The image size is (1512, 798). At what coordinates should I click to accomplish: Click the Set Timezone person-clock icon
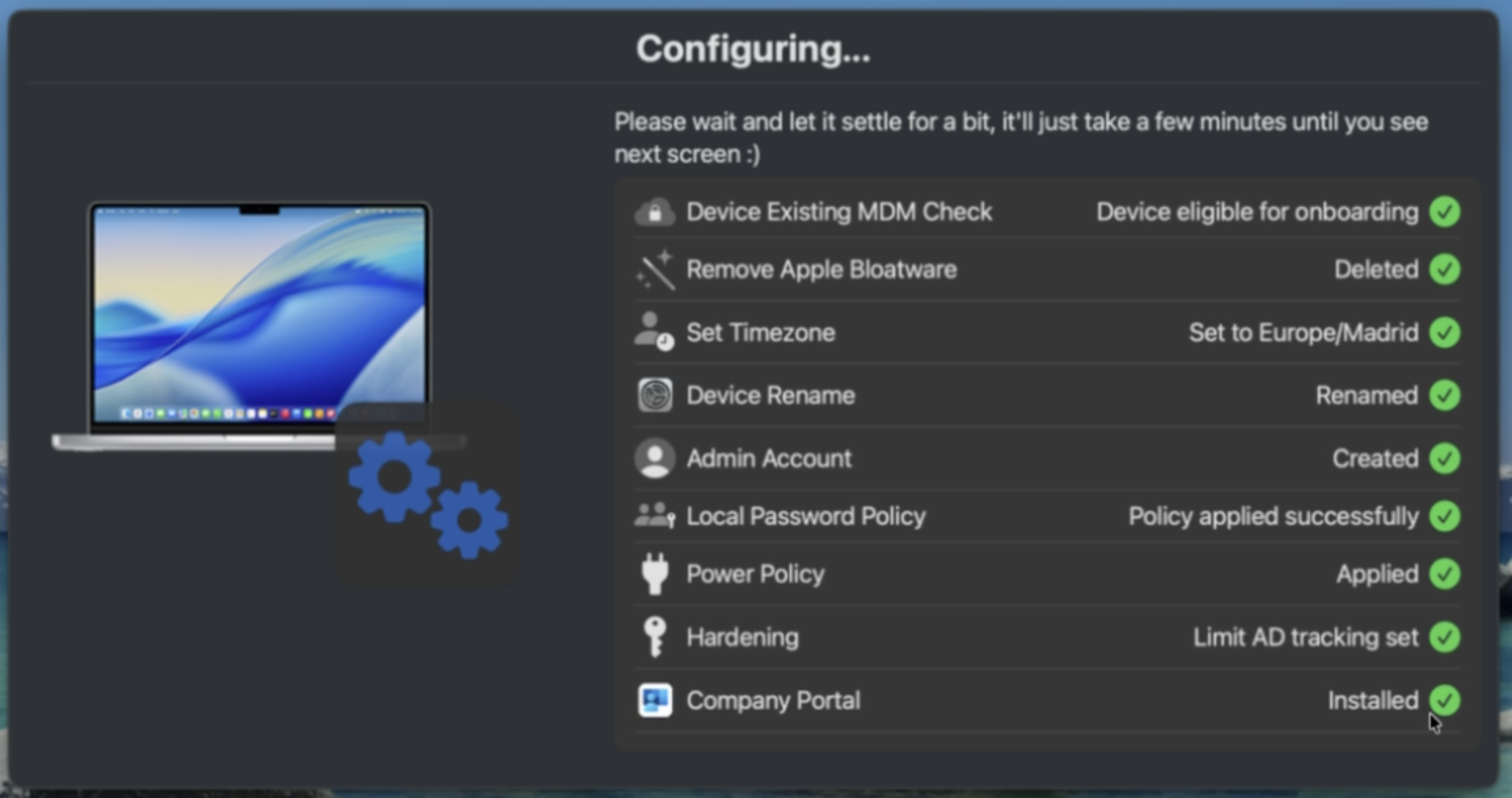[x=653, y=332]
